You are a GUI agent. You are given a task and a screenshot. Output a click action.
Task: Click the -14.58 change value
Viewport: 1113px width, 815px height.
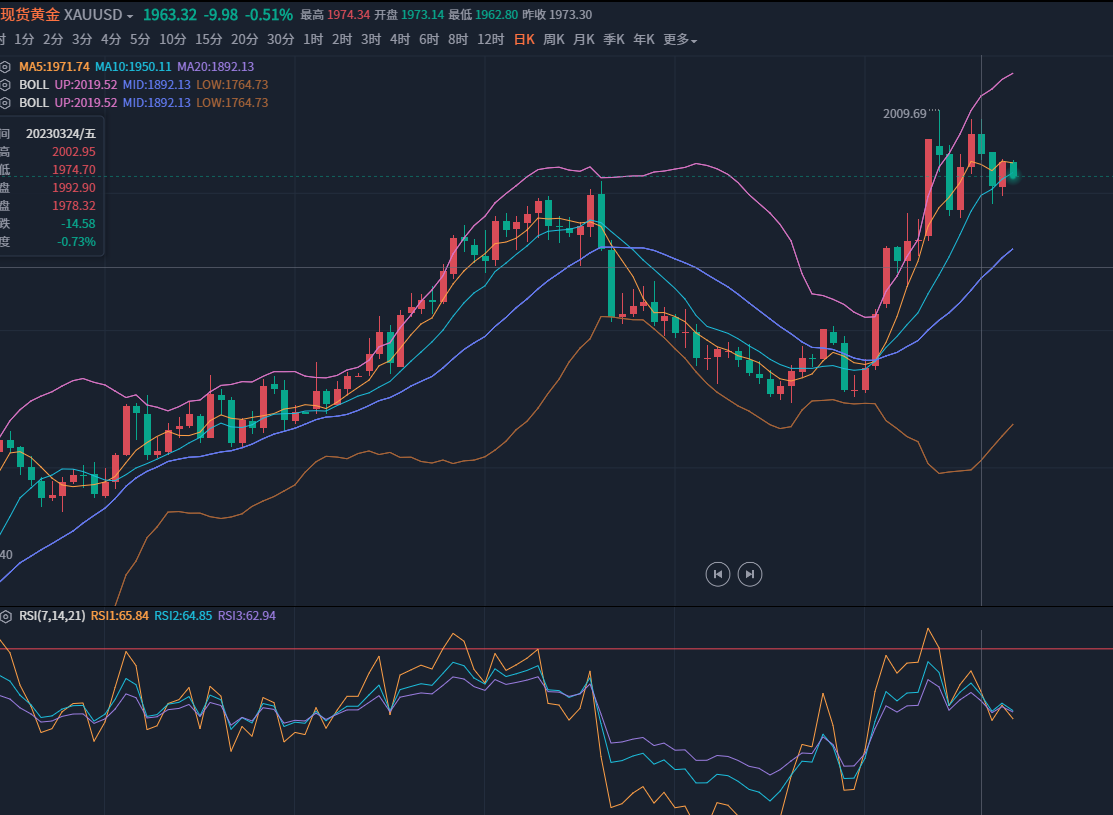tap(78, 224)
